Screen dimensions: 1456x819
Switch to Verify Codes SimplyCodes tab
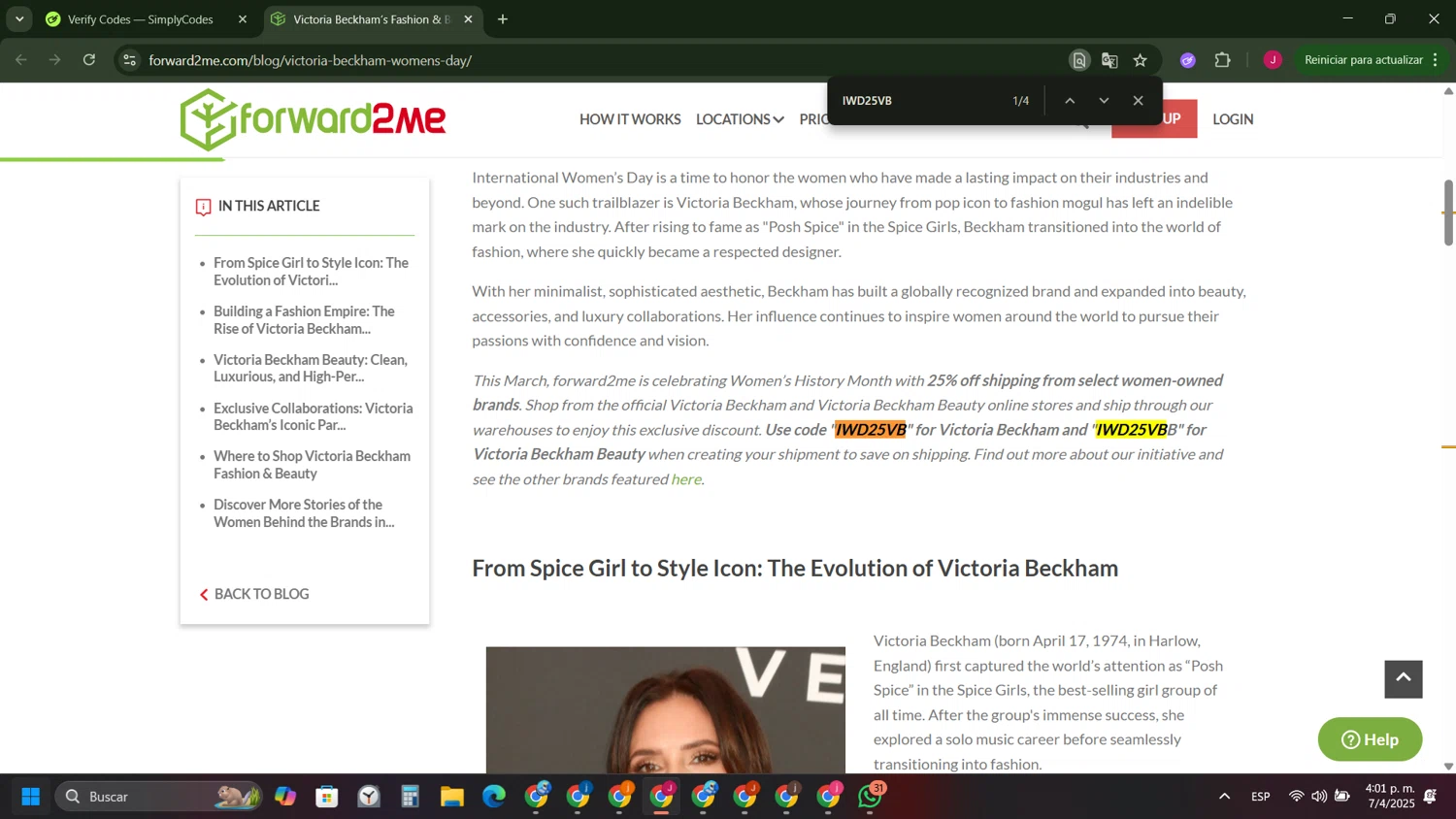[x=141, y=19]
